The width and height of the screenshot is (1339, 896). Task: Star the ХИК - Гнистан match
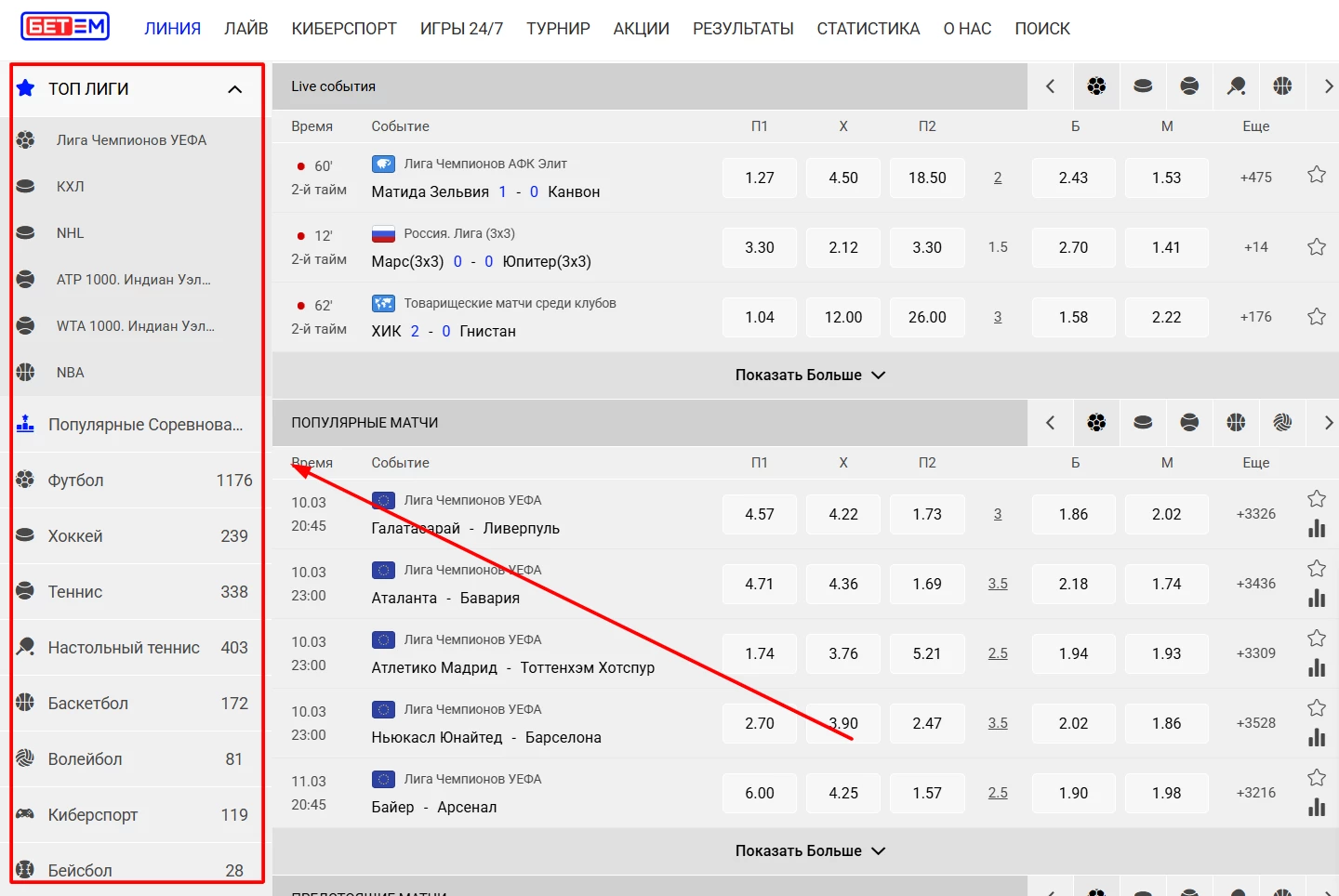pyautogui.click(x=1317, y=317)
